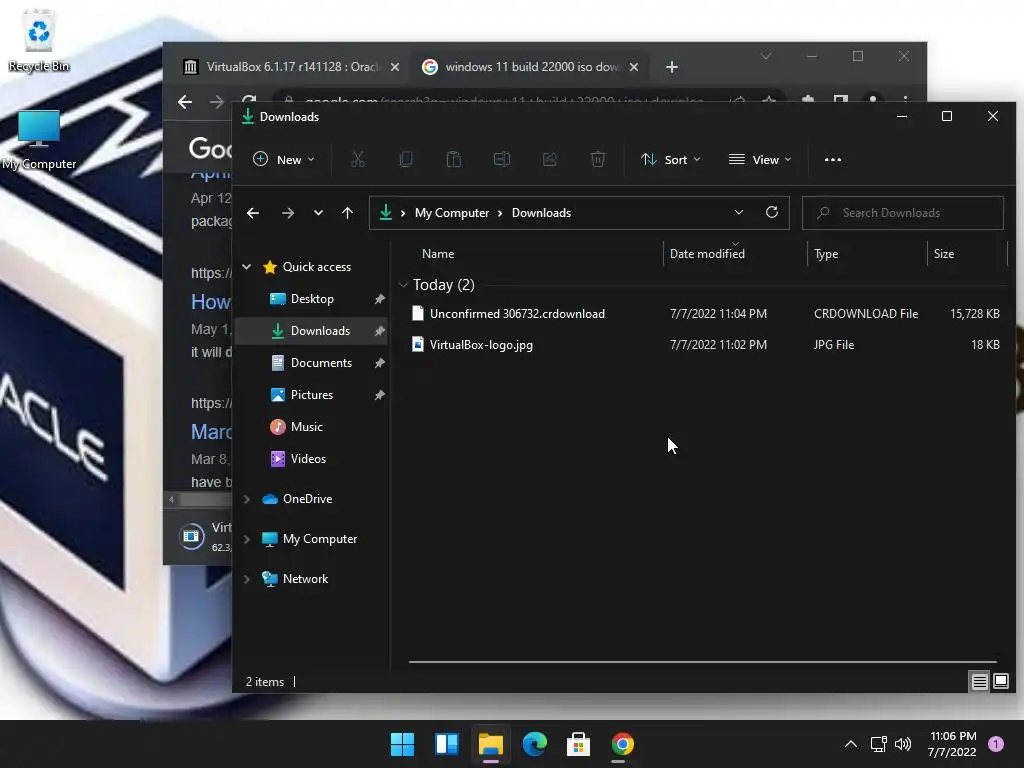Select Desktop in Quick access
This screenshot has width=1024, height=768.
pyautogui.click(x=312, y=299)
